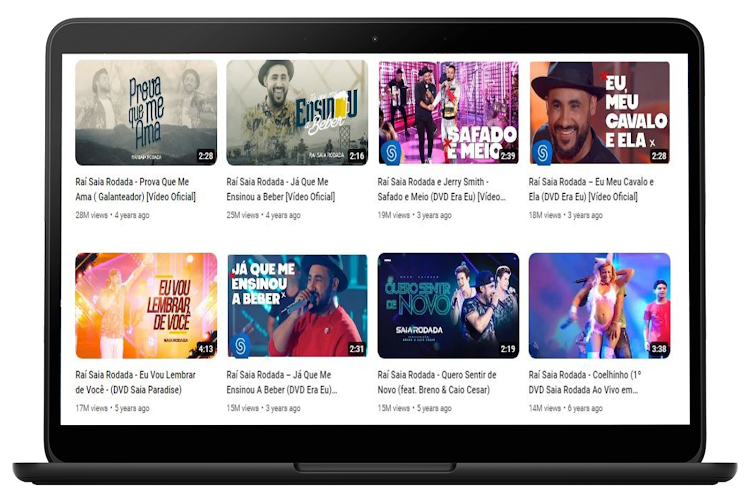Click title 'Já Que Me Ensinou A Beber (DVD Era Eu)'
The height and width of the screenshot is (500, 750).
click(x=282, y=382)
